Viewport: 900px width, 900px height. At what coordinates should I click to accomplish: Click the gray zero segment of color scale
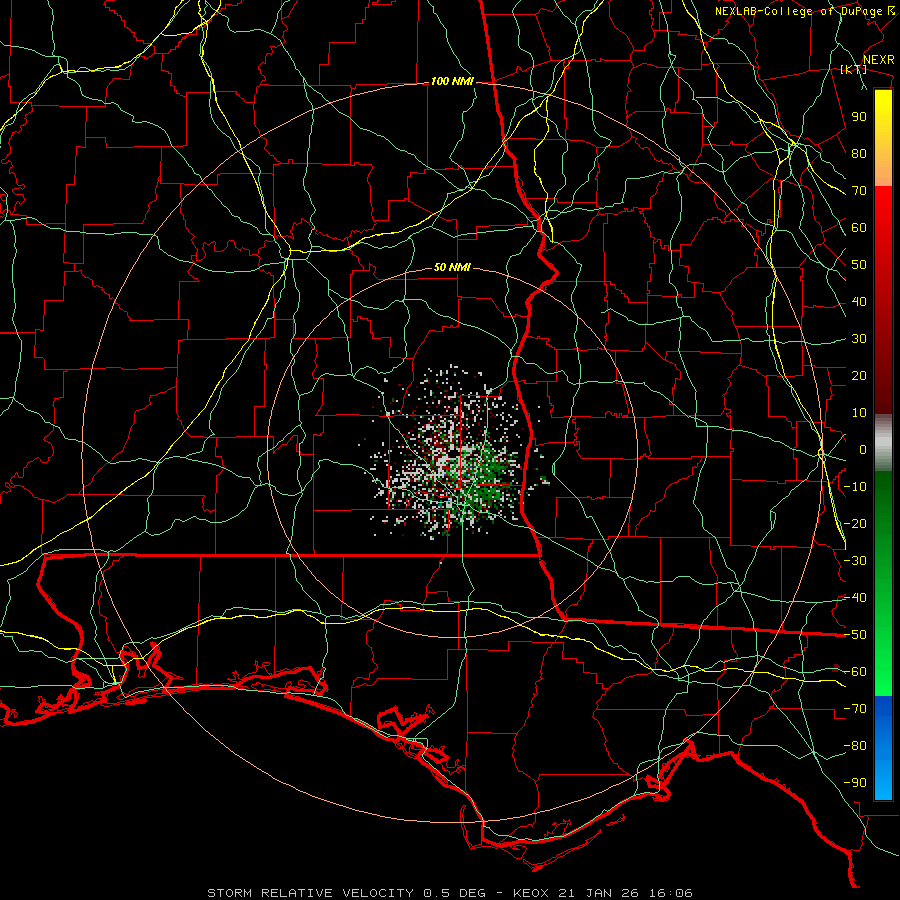coord(883,443)
